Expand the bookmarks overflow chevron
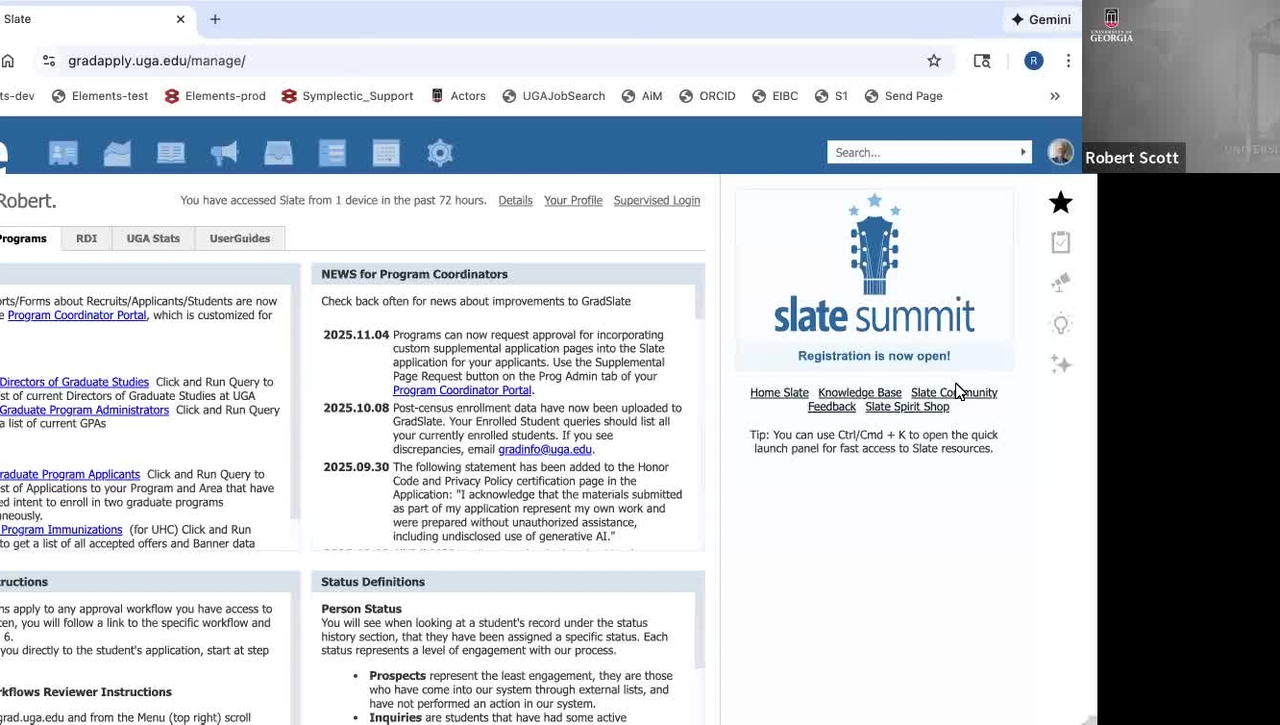 1054,96
